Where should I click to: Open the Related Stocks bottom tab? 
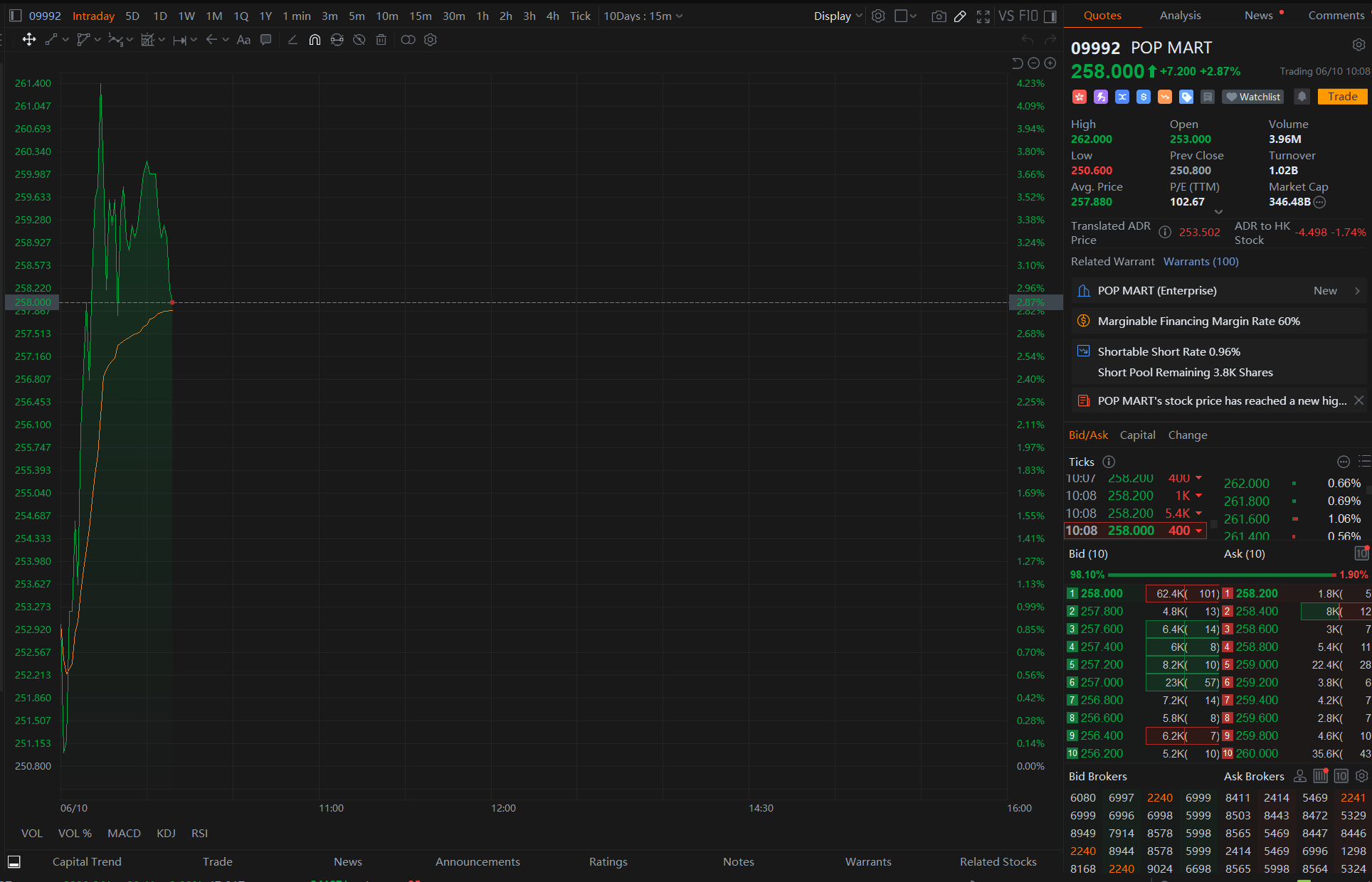point(998,861)
